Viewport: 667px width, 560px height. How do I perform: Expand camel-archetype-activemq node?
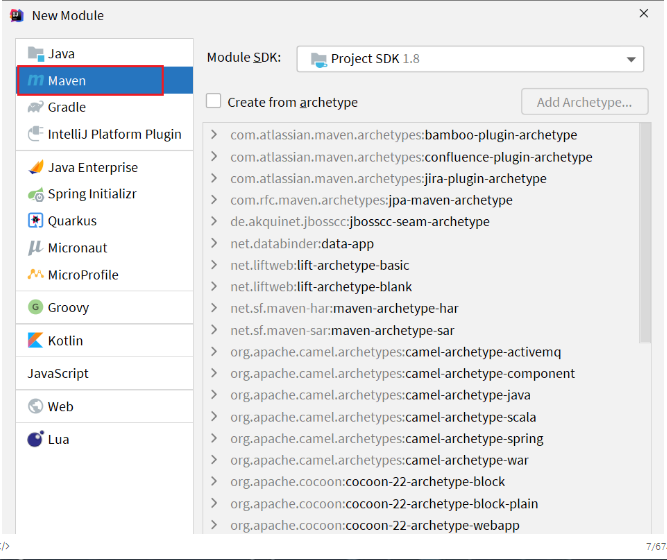[214, 351]
